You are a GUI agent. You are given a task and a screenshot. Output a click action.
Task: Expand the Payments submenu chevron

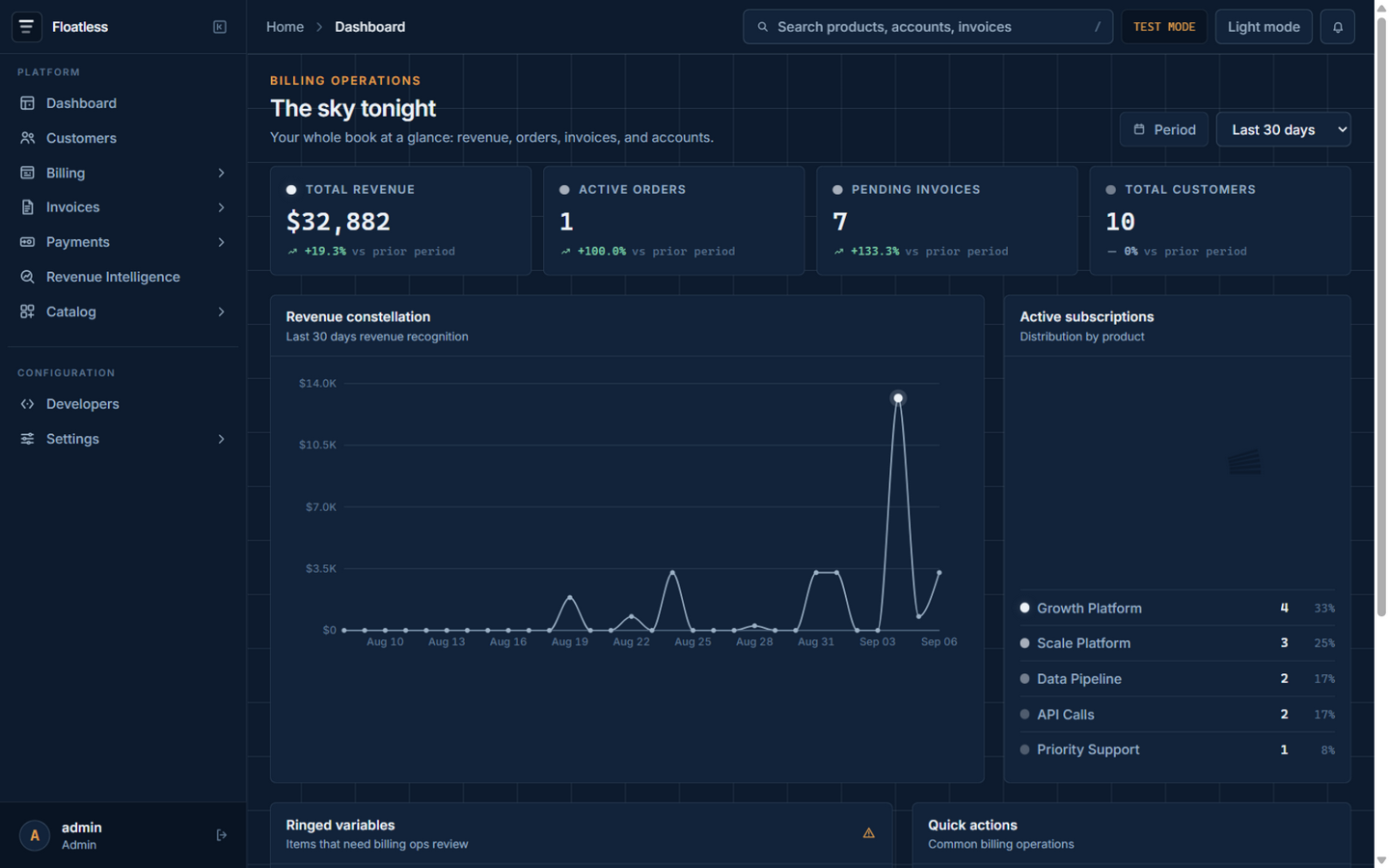[x=221, y=242]
